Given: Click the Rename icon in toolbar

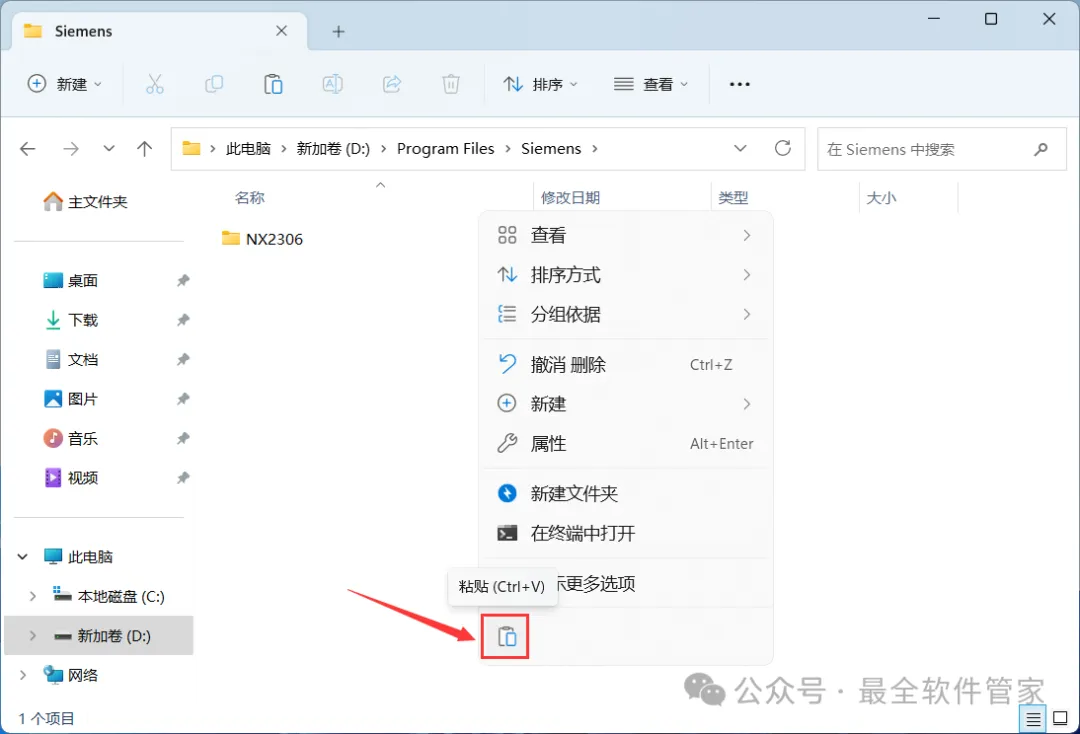Looking at the screenshot, I should 333,84.
